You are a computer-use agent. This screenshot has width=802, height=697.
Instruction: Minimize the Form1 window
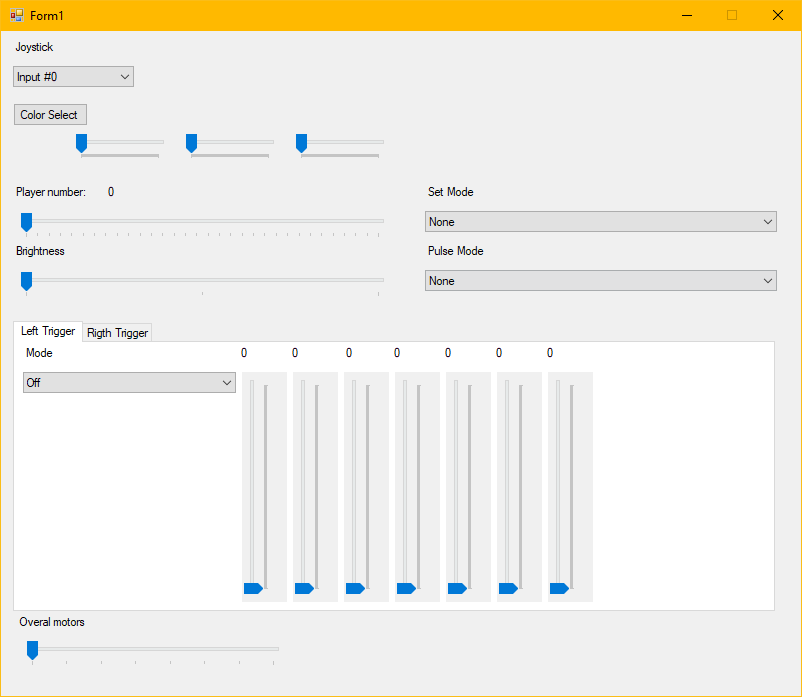(x=687, y=15)
